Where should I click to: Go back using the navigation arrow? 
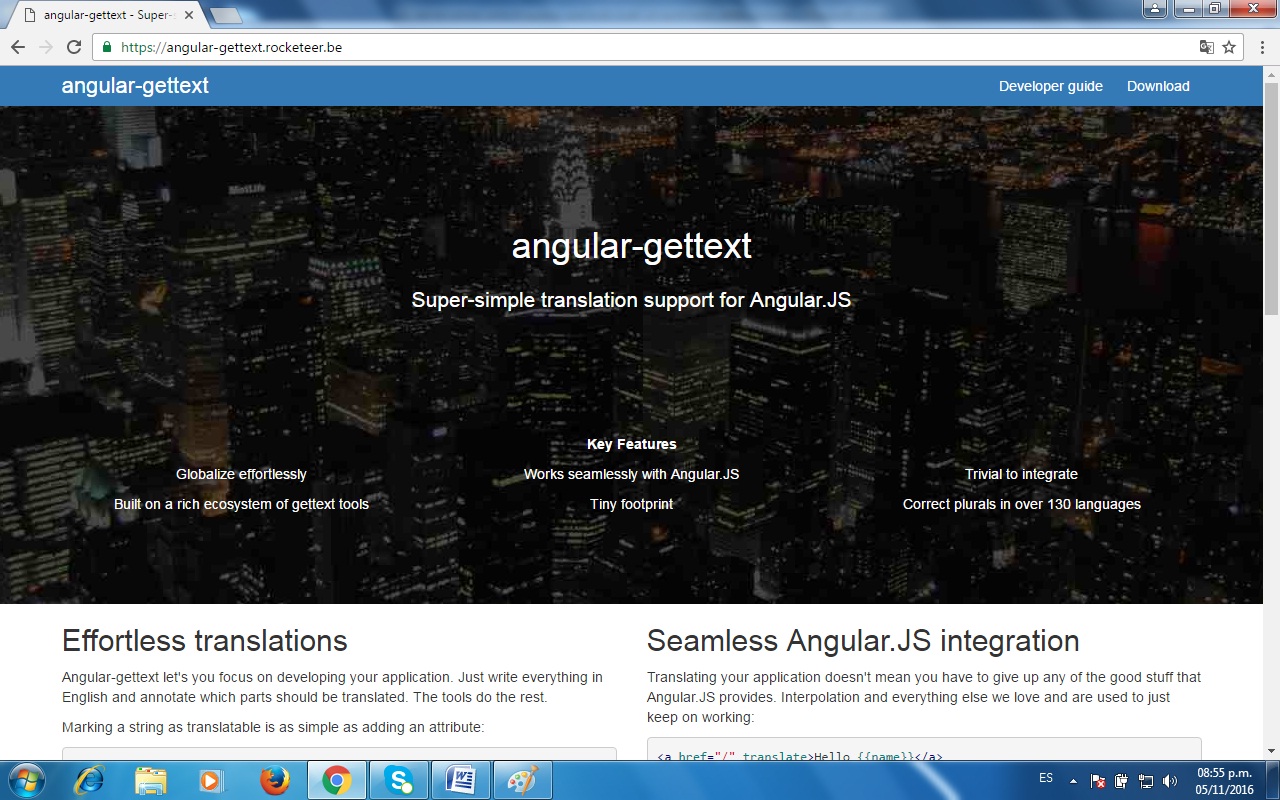click(17, 46)
